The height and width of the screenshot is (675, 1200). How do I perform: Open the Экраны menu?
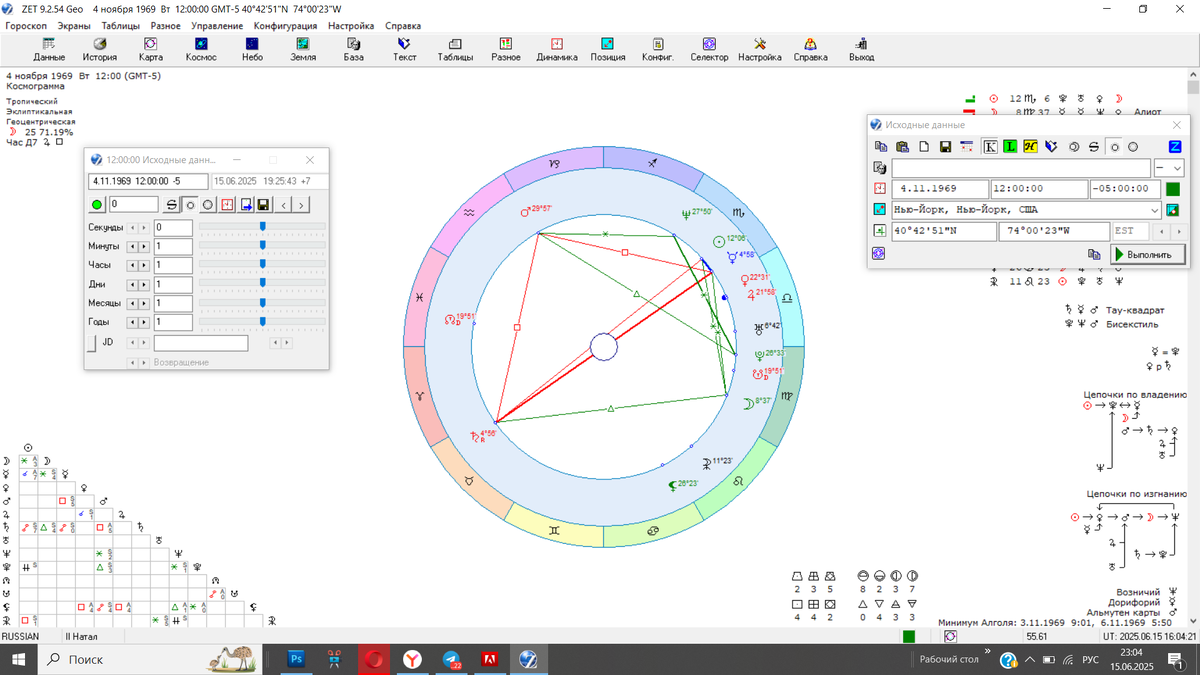point(73,26)
